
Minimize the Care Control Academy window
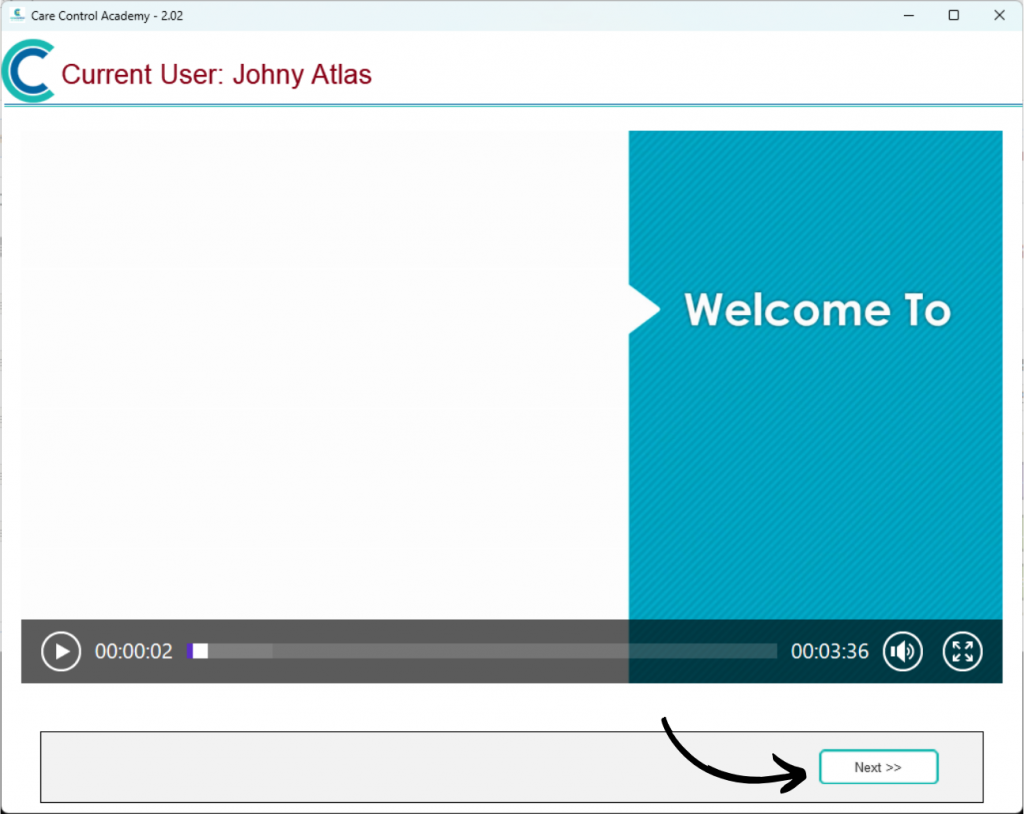909,15
